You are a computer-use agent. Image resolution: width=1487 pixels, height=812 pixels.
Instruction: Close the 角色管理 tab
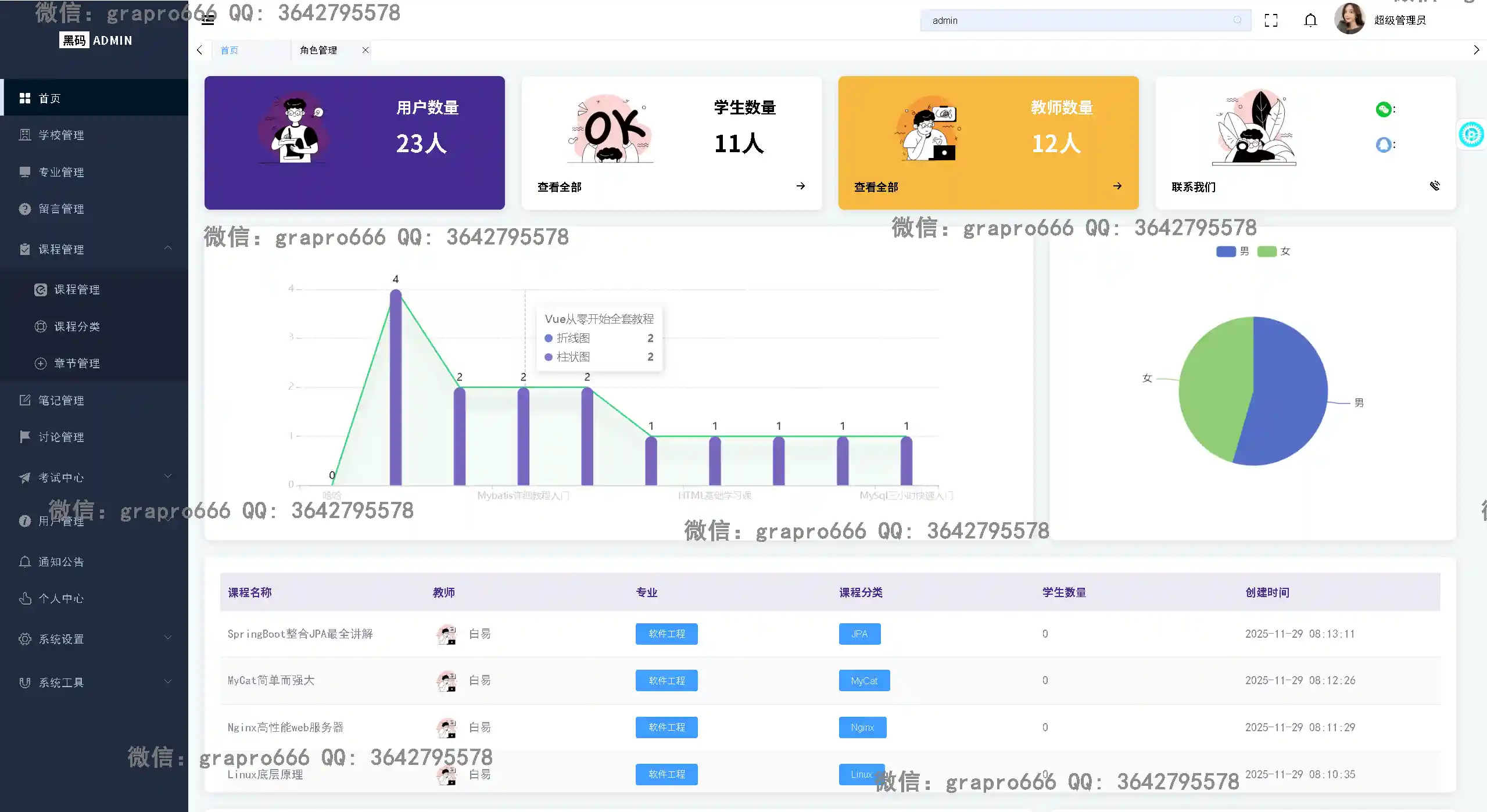[366, 50]
